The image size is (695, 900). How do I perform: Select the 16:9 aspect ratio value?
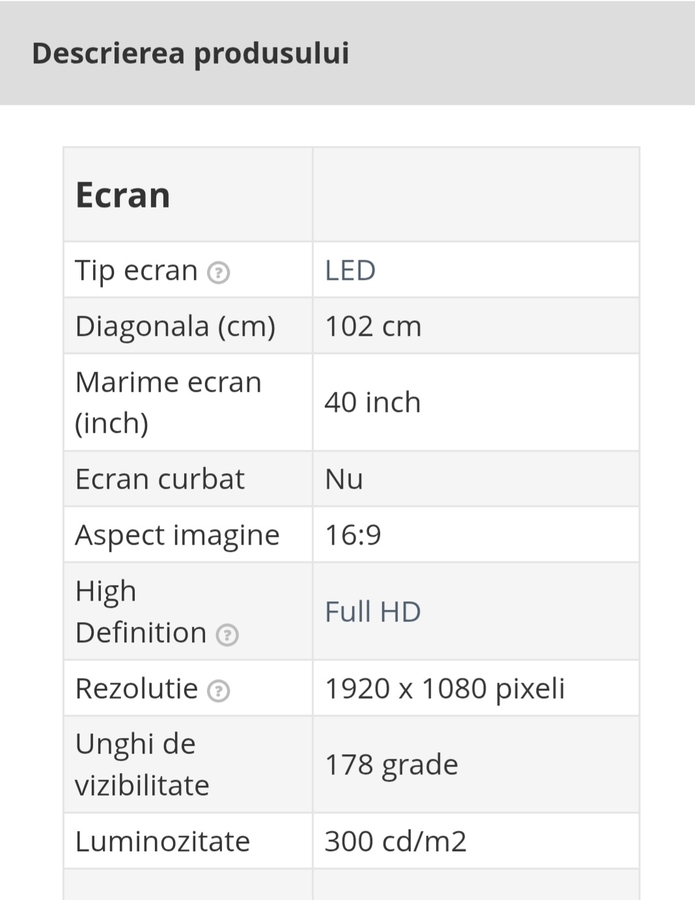pos(353,535)
